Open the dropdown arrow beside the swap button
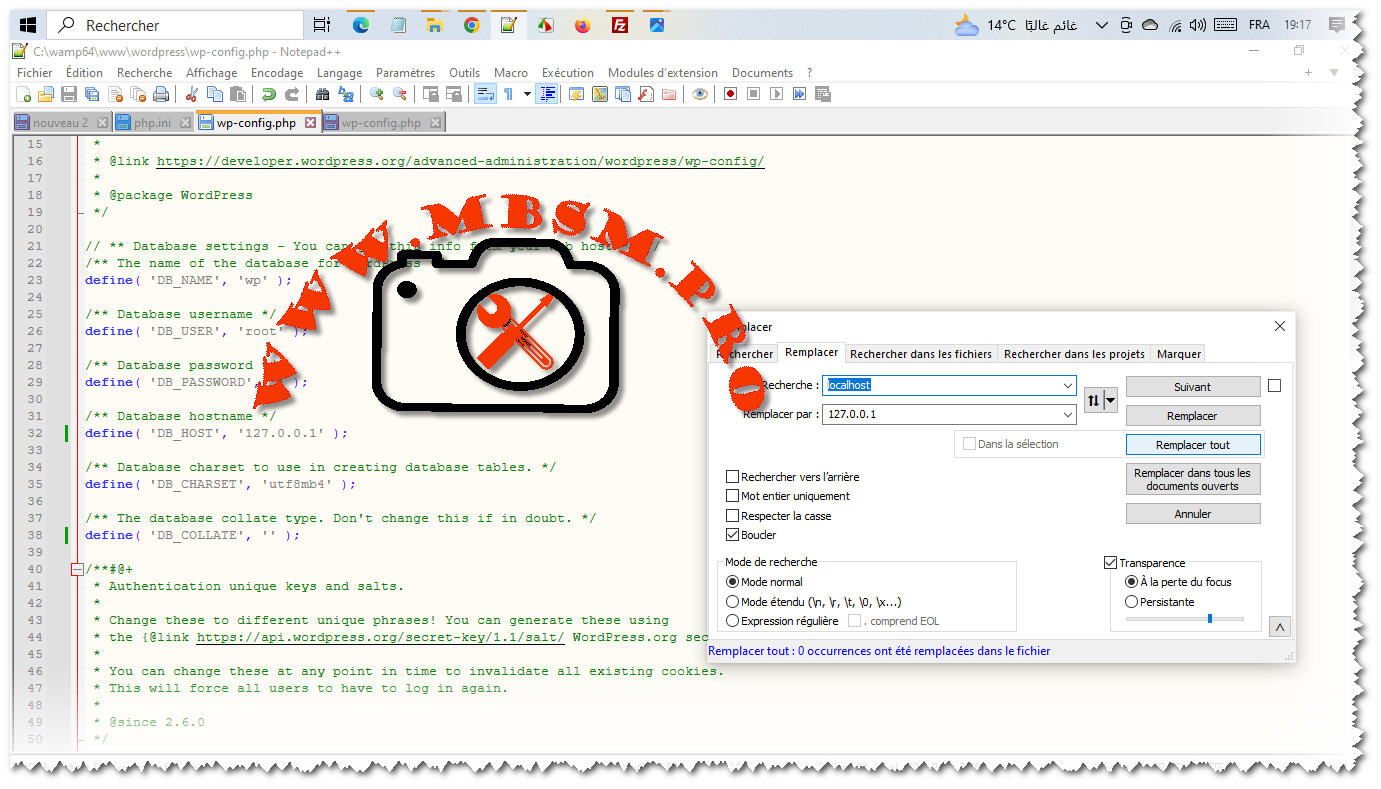This screenshot has height=789, width=1381. tap(1110, 400)
